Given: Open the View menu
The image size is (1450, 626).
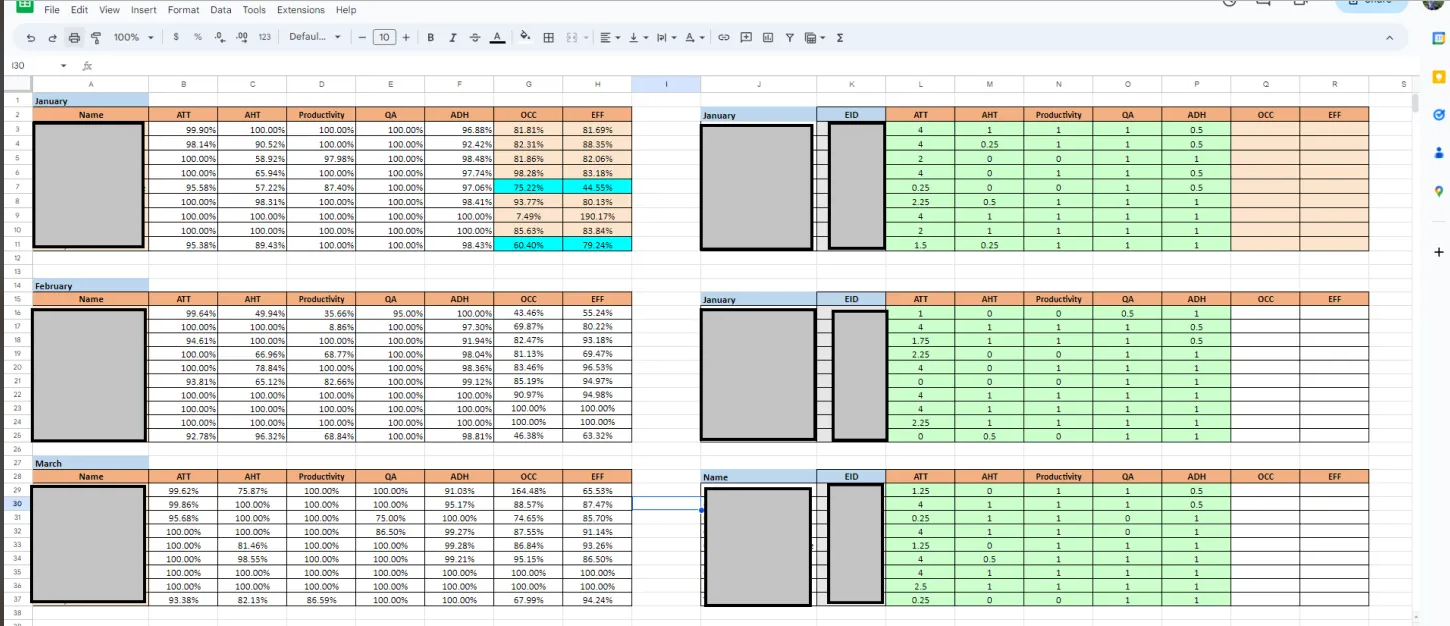Looking at the screenshot, I should 109,9.
